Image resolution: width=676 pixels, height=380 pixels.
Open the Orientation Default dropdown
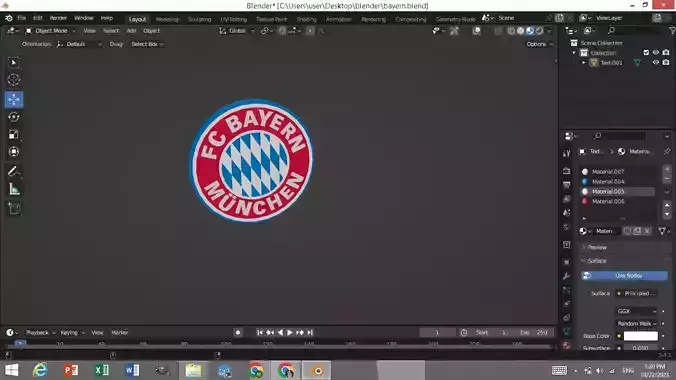(x=79, y=44)
